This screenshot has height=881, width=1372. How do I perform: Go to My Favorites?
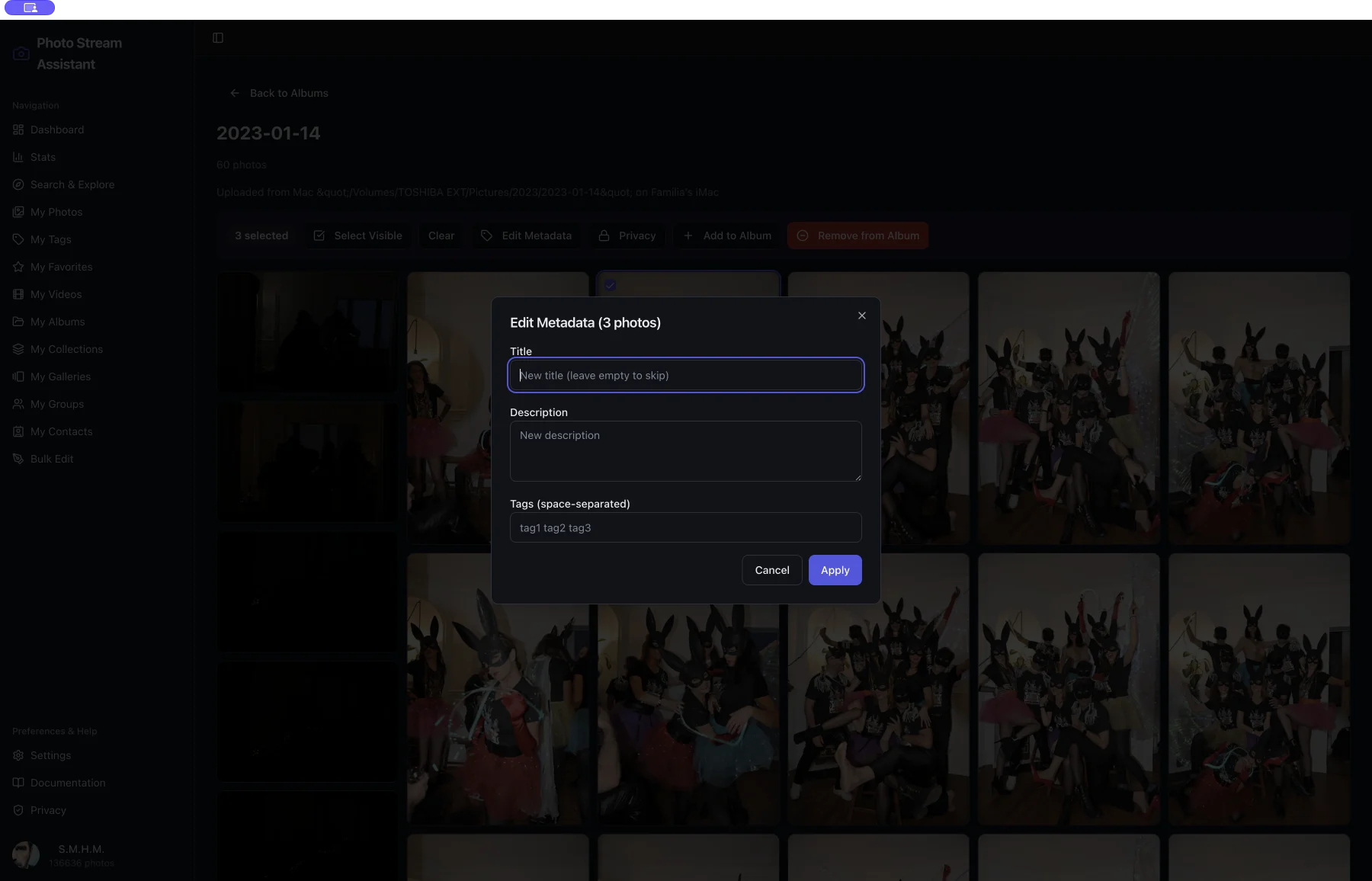61,267
